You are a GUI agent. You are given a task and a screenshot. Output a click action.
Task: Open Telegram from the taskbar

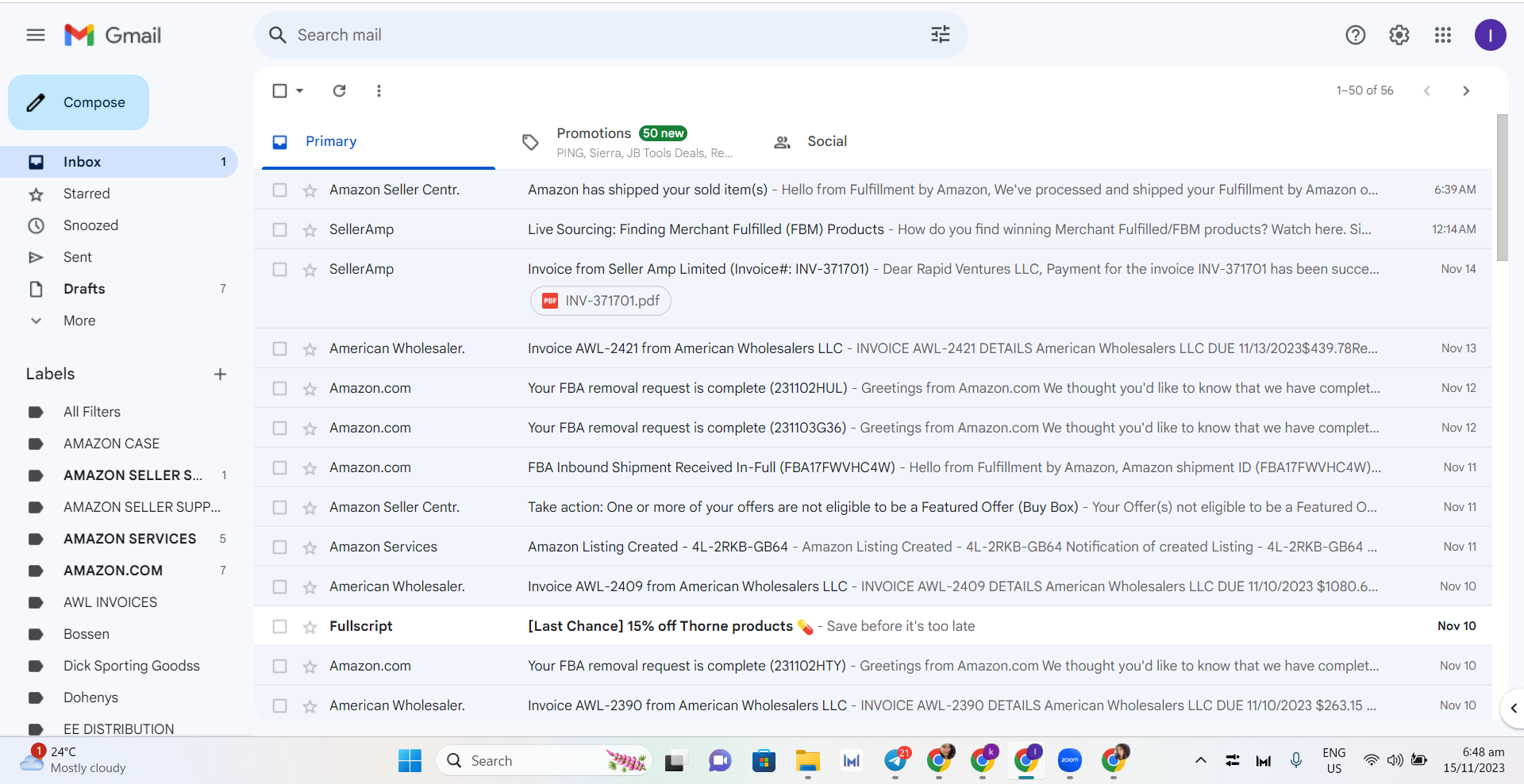point(896,760)
